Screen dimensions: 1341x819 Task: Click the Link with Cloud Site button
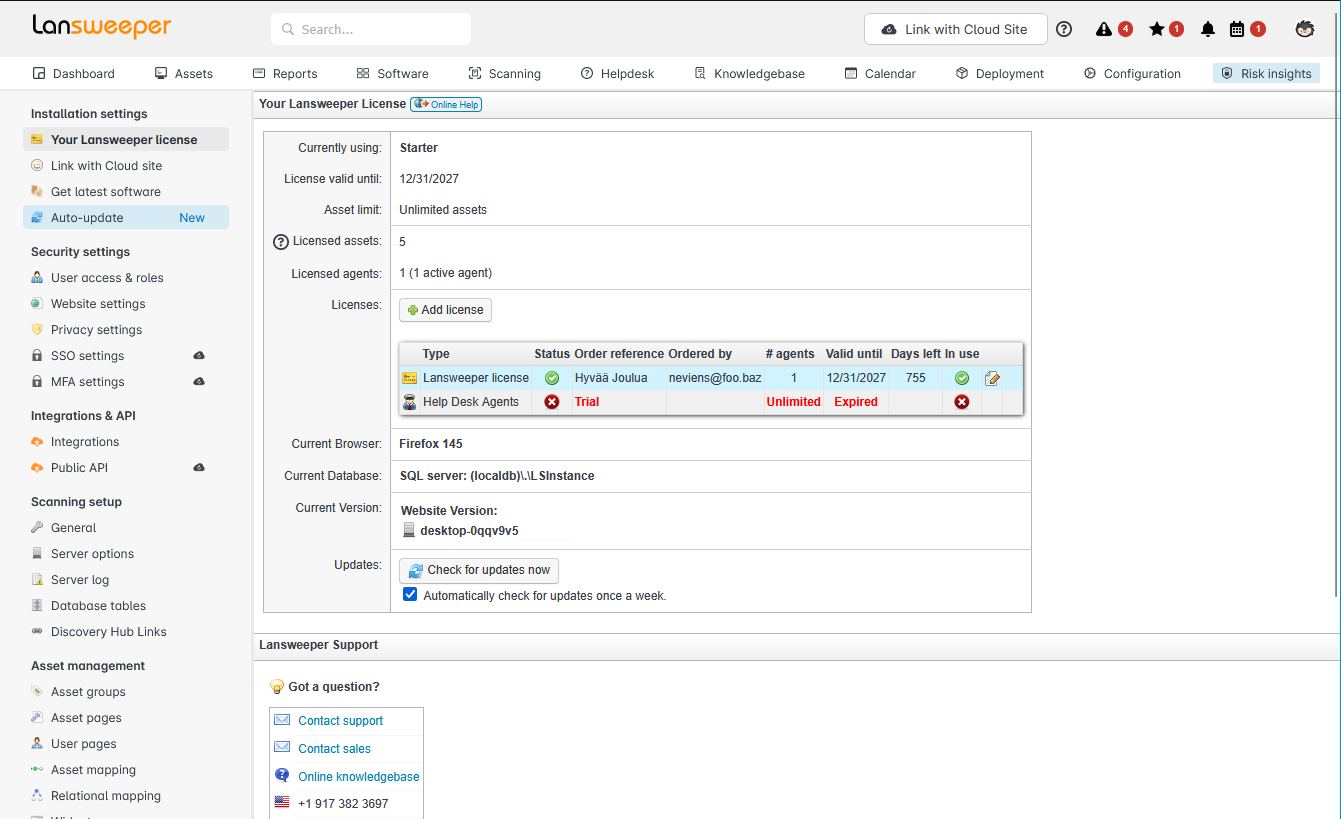click(956, 29)
